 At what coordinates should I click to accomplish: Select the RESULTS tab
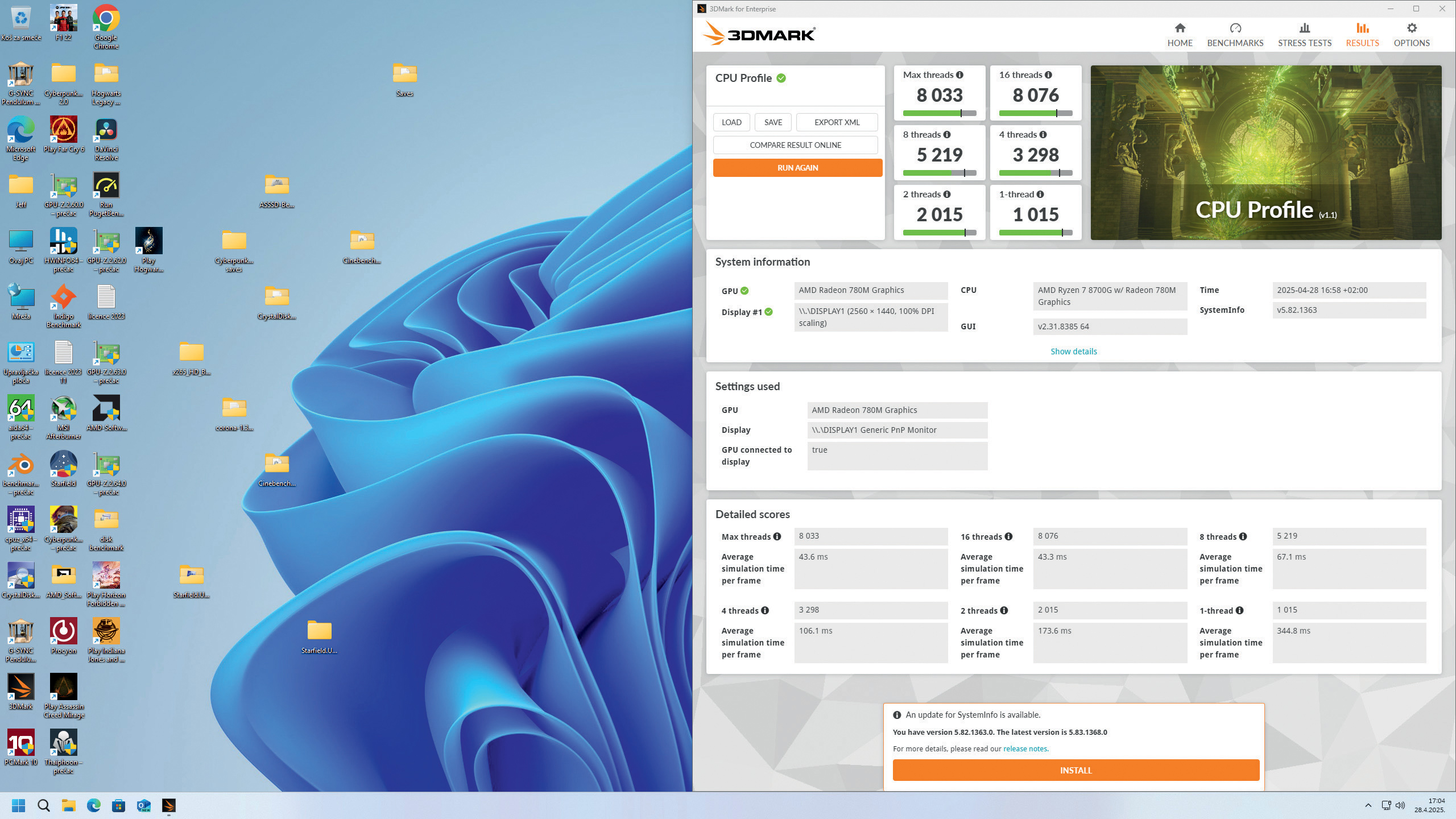coord(1362,35)
